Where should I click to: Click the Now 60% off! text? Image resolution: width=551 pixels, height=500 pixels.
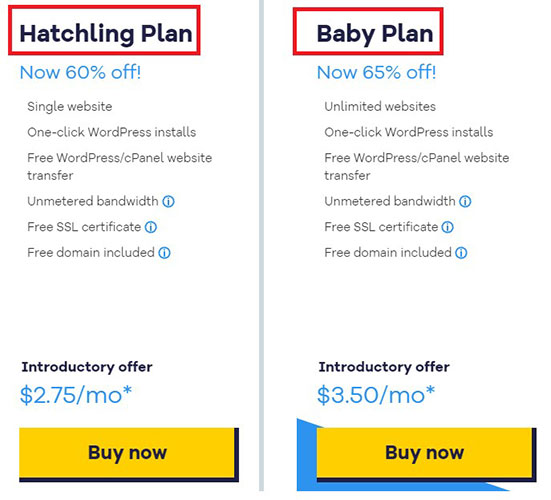(80, 72)
